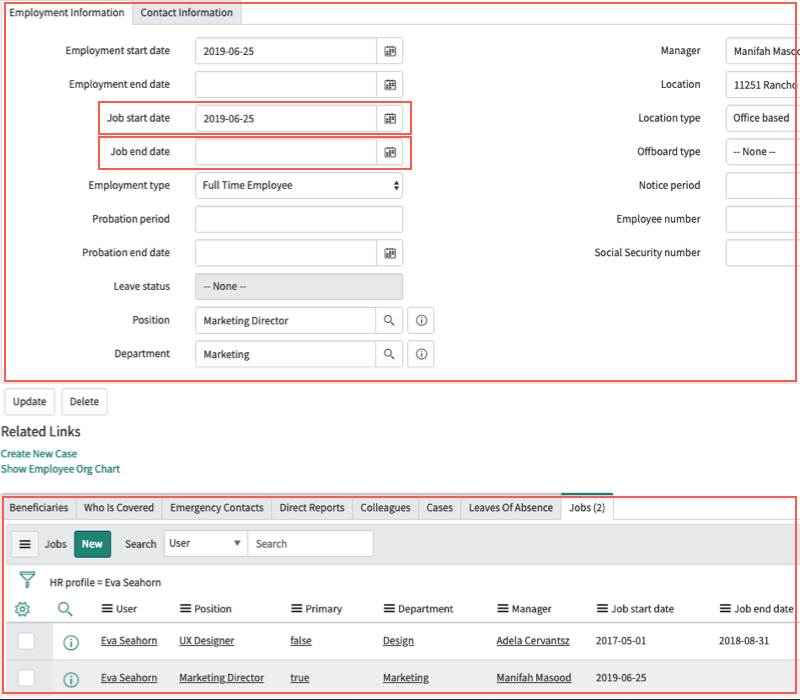This screenshot has height=700, width=800.
Task: Open the search field User dropdown
Action: (206, 543)
